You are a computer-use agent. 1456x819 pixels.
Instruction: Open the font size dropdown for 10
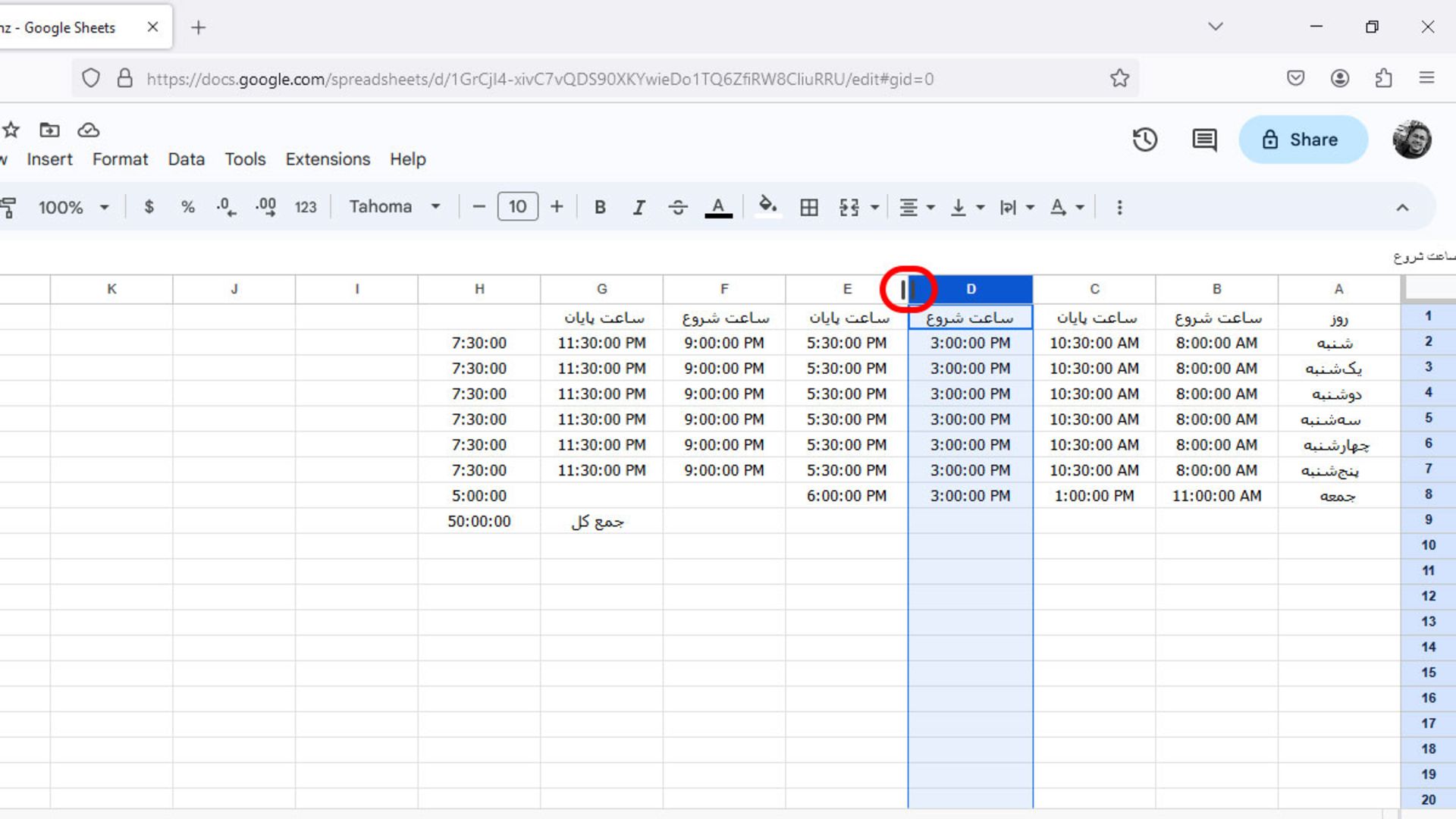pyautogui.click(x=517, y=207)
